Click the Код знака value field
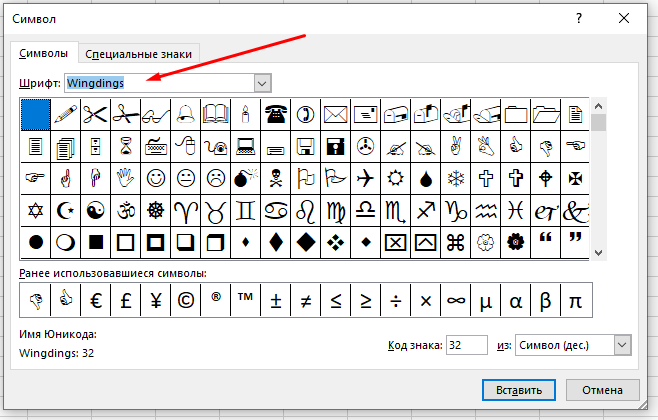The height and width of the screenshot is (420, 658). pyautogui.click(x=467, y=345)
